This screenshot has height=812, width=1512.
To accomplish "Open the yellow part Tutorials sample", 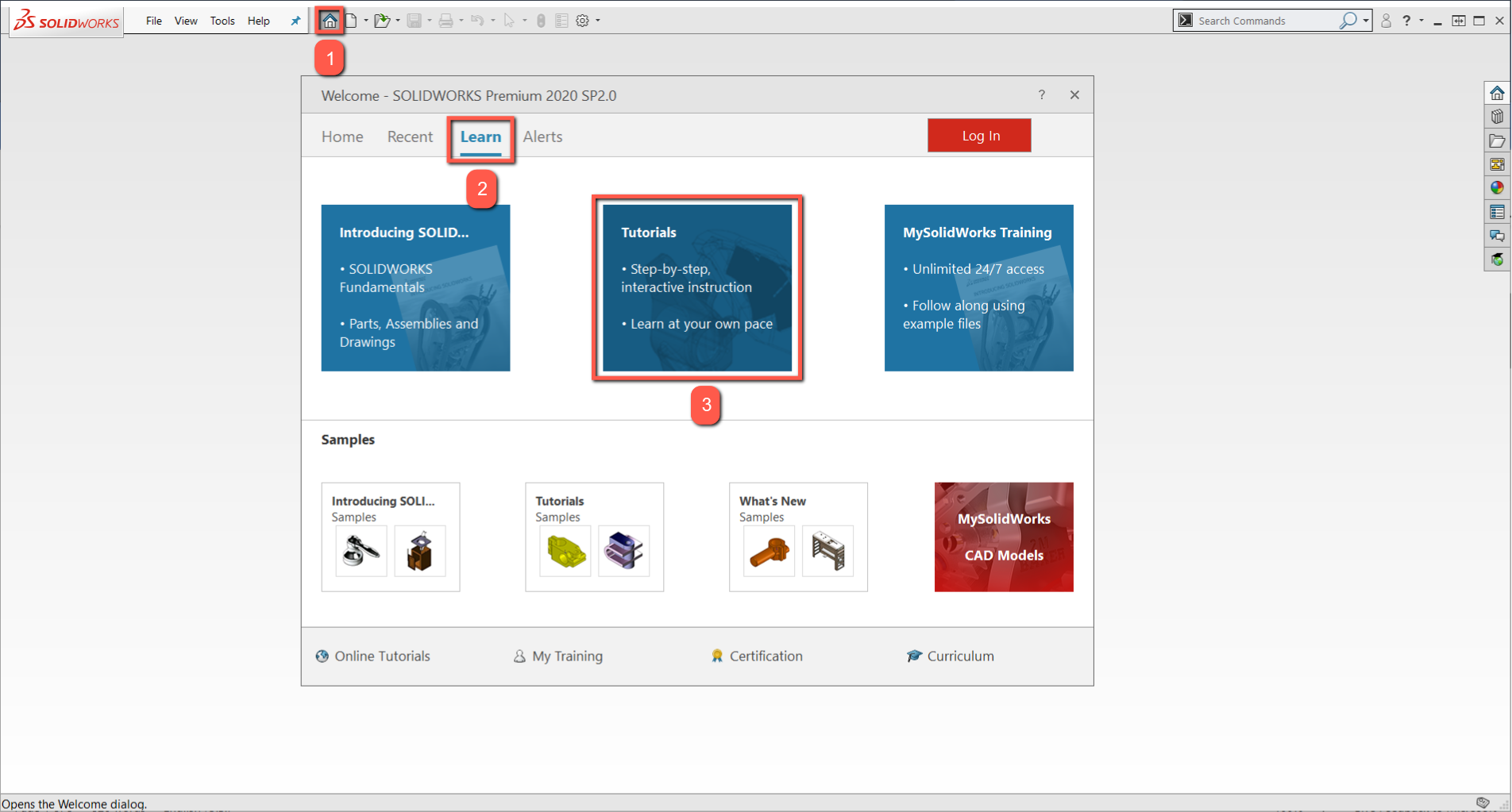I will (x=565, y=550).
